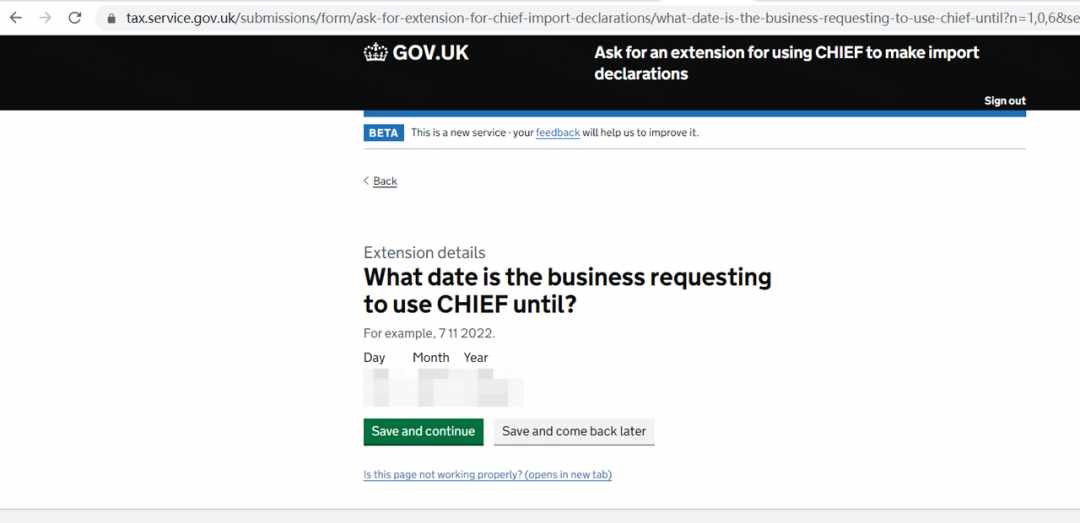This screenshot has height=523, width=1080.
Task: Report that this page is not working properly
Action: click(488, 475)
